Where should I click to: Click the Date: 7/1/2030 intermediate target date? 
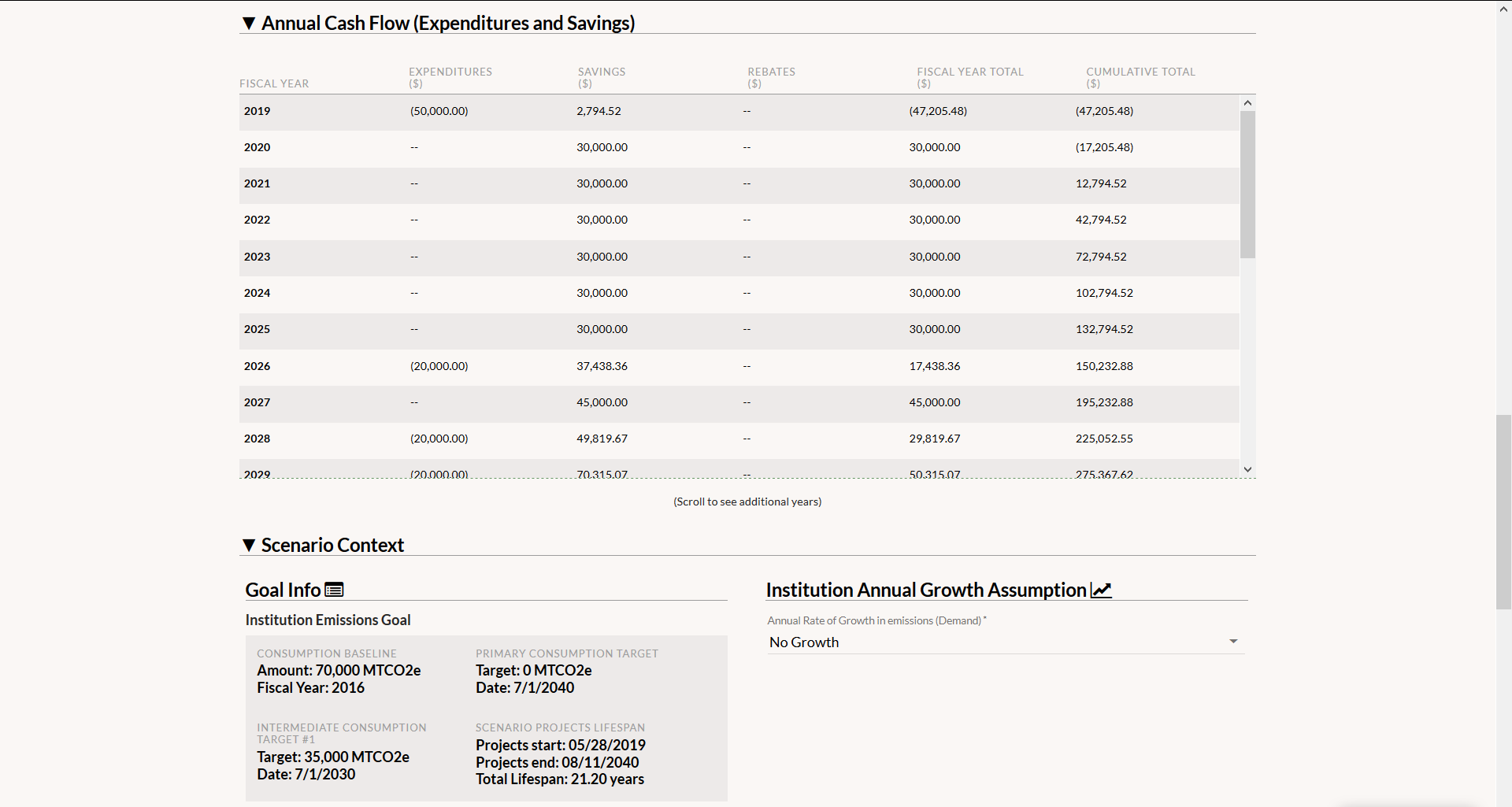pyautogui.click(x=306, y=774)
